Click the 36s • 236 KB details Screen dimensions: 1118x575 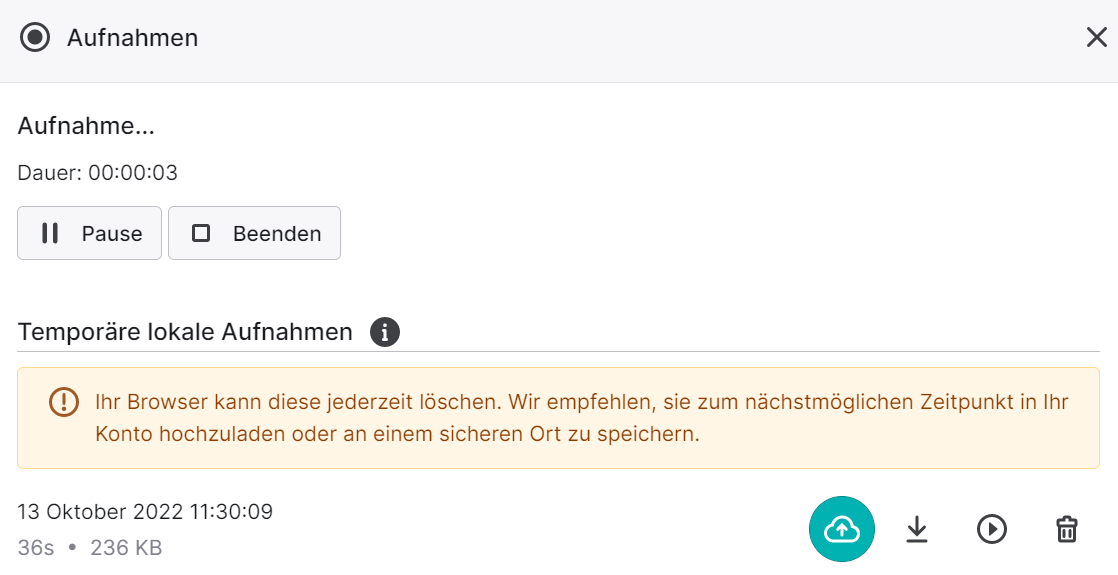click(90, 548)
